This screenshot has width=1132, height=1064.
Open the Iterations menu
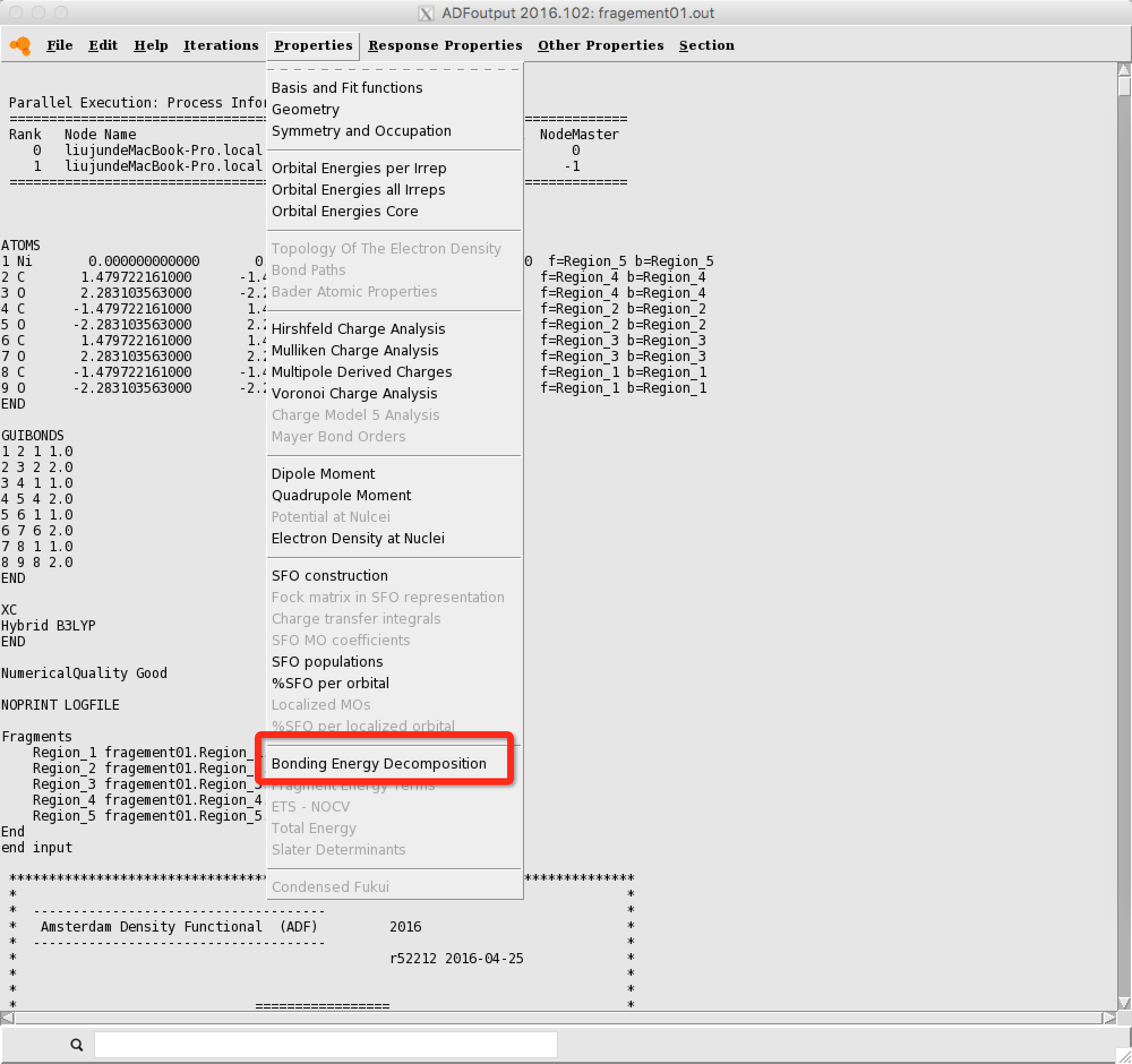click(x=220, y=45)
